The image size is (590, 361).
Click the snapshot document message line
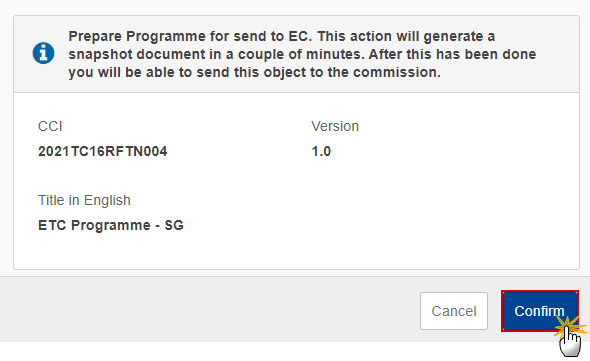(x=302, y=54)
